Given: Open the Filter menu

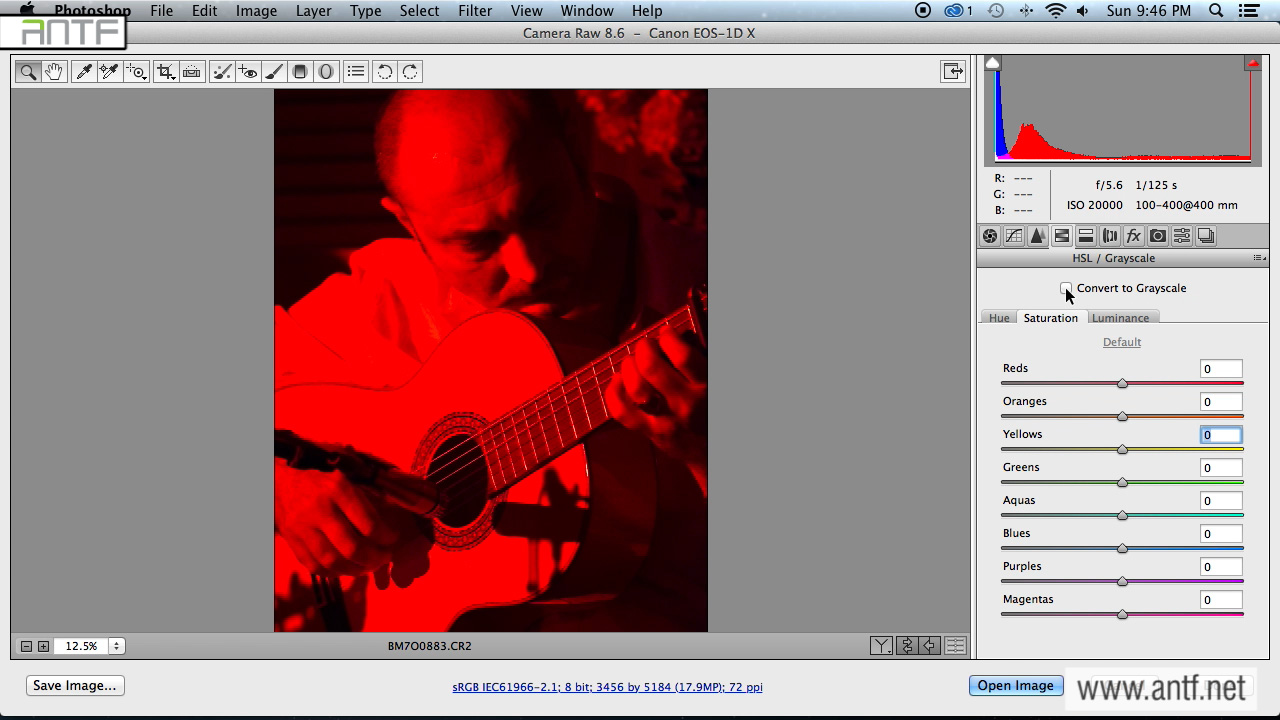Looking at the screenshot, I should pos(474,11).
